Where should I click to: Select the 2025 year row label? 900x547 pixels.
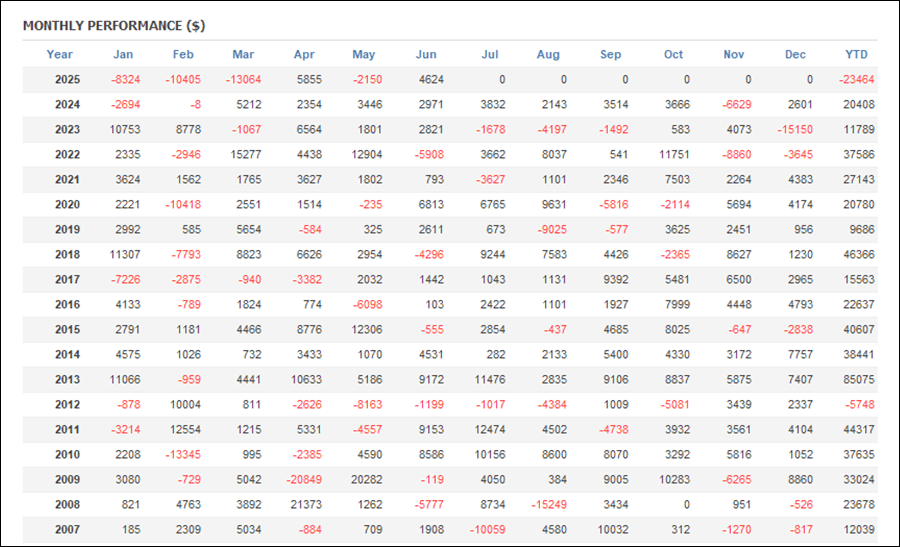tap(67, 80)
